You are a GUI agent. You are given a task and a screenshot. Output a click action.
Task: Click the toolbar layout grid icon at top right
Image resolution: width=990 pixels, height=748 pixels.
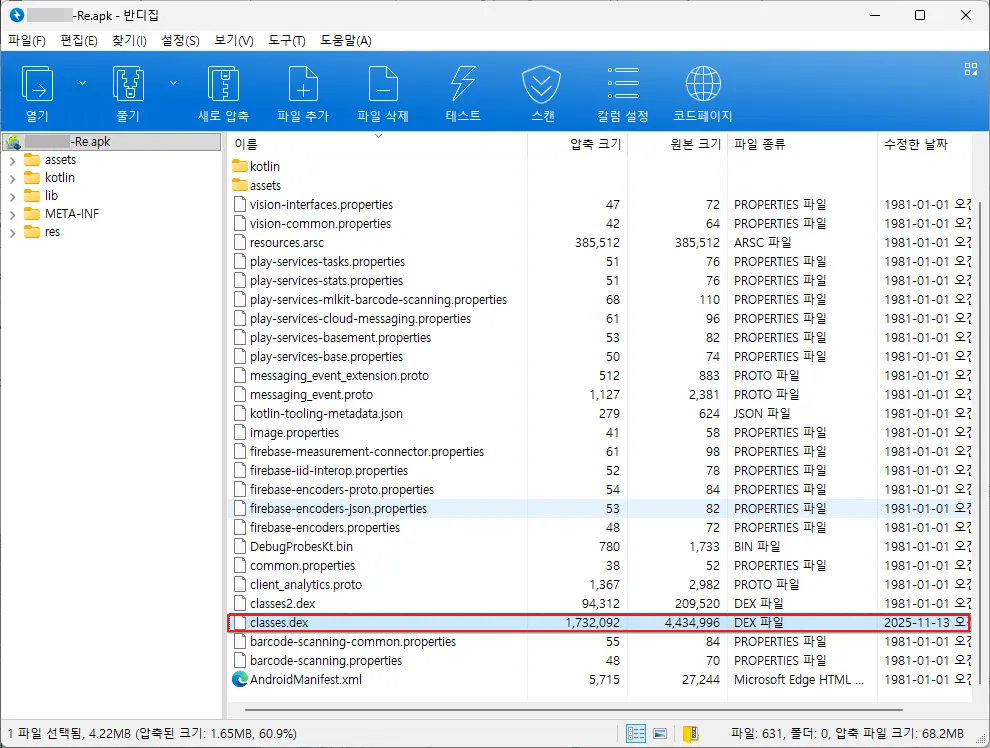click(971, 69)
